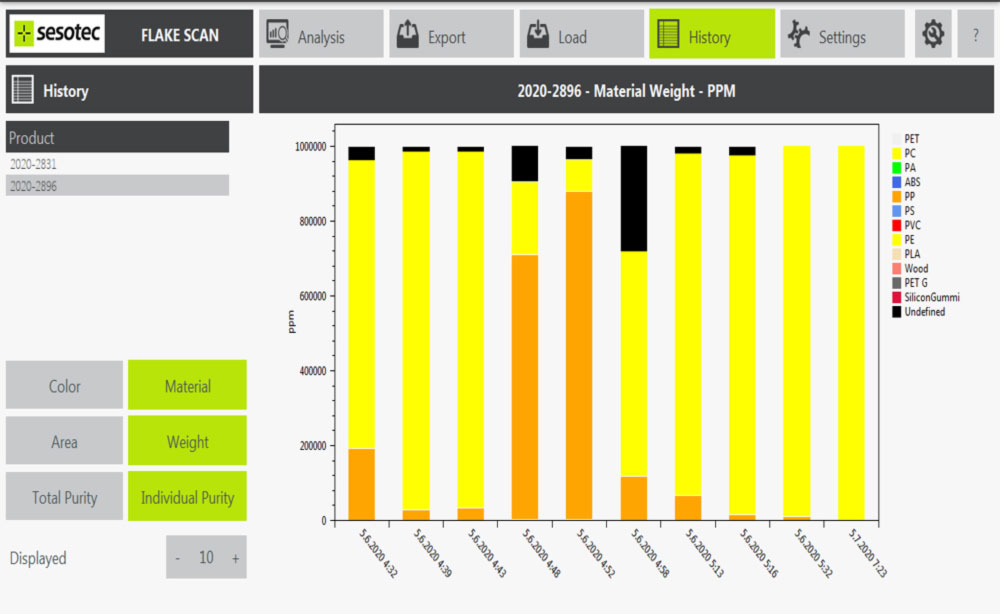Screen dimensions: 1000x614
Task: Click the Analysis monitor icon
Action: coord(278,36)
